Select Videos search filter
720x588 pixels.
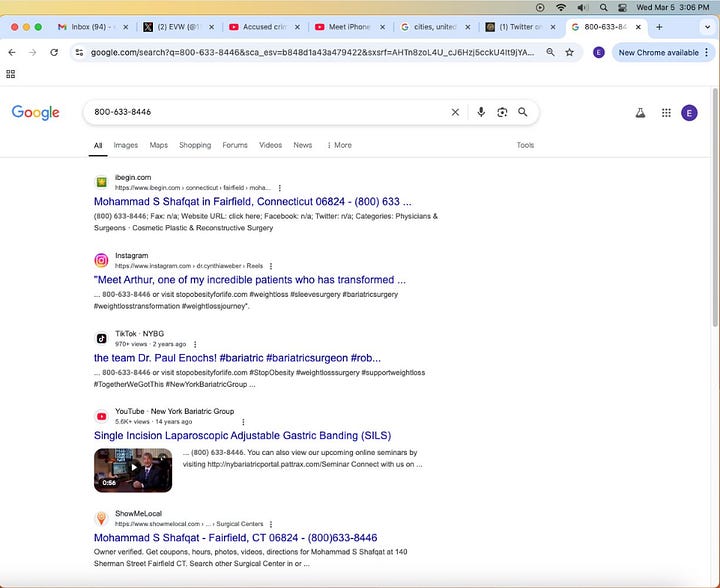[270, 145]
